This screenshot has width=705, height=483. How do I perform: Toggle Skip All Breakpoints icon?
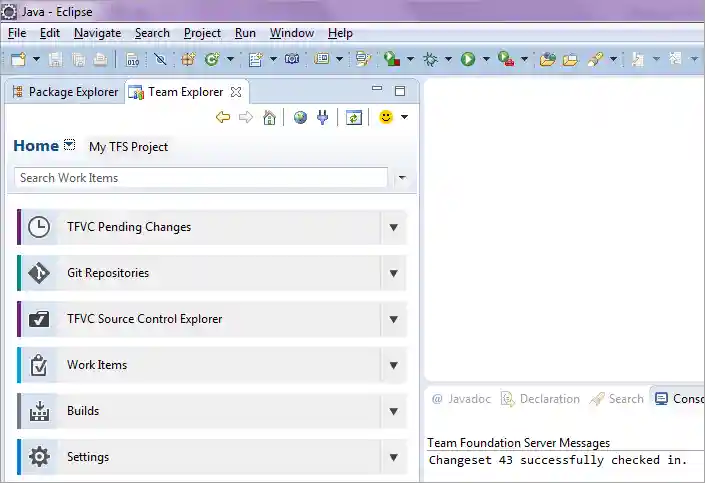point(160,59)
